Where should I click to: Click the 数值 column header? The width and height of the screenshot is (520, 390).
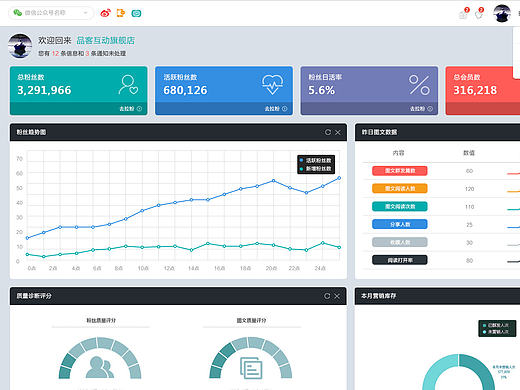pyautogui.click(x=469, y=153)
